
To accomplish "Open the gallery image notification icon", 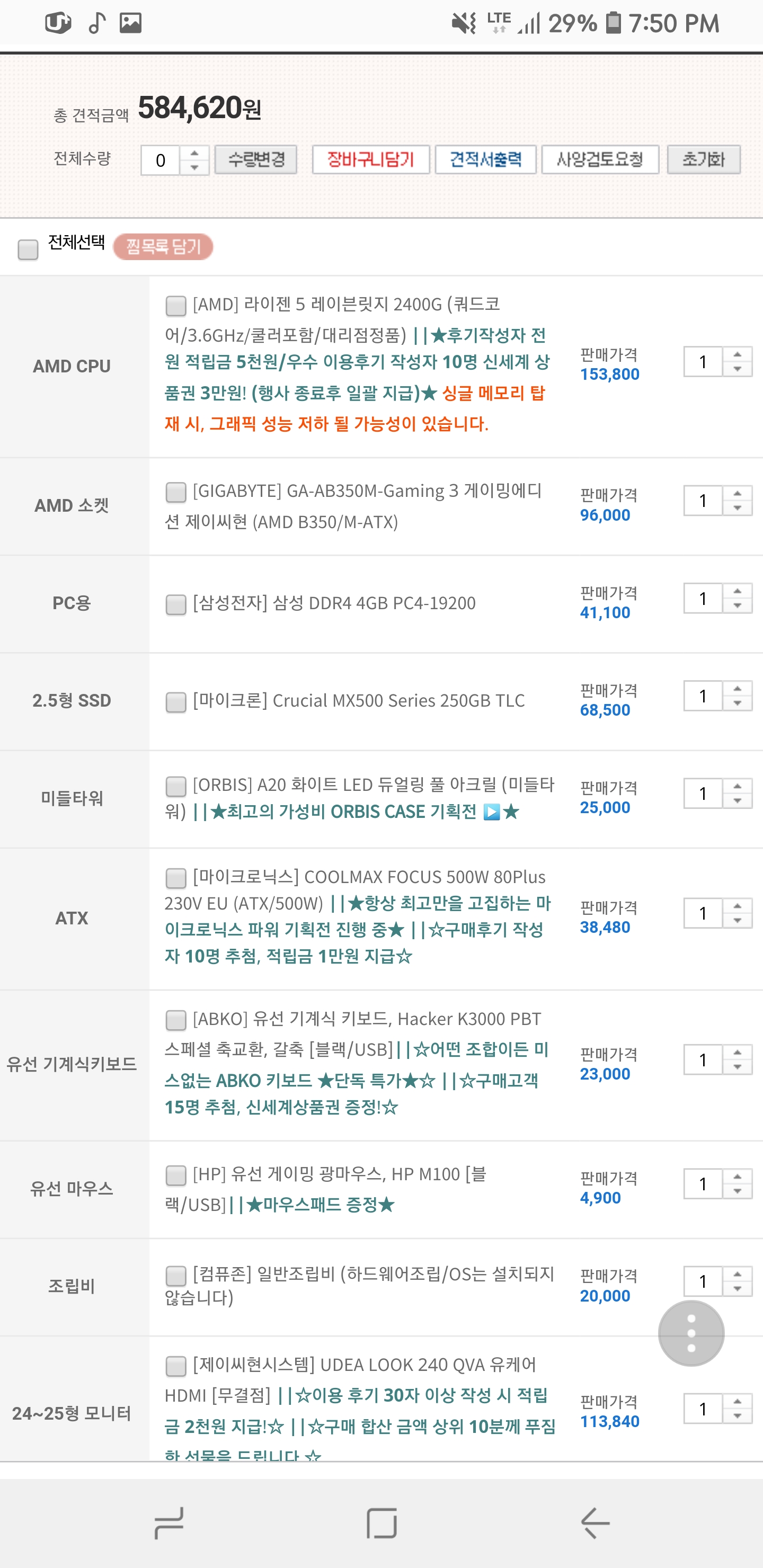I will [x=130, y=23].
